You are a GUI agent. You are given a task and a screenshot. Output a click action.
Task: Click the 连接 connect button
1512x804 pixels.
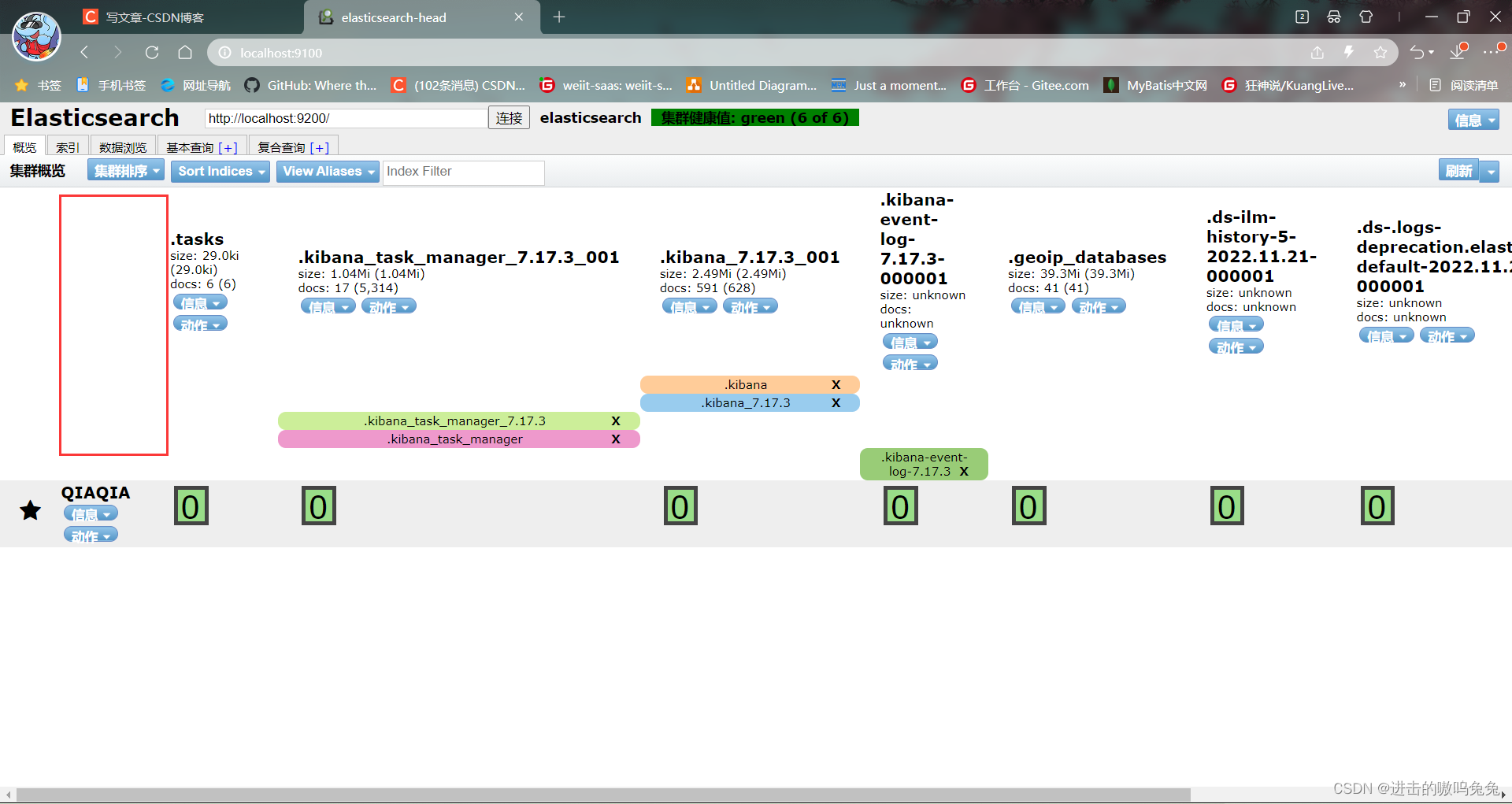[509, 118]
